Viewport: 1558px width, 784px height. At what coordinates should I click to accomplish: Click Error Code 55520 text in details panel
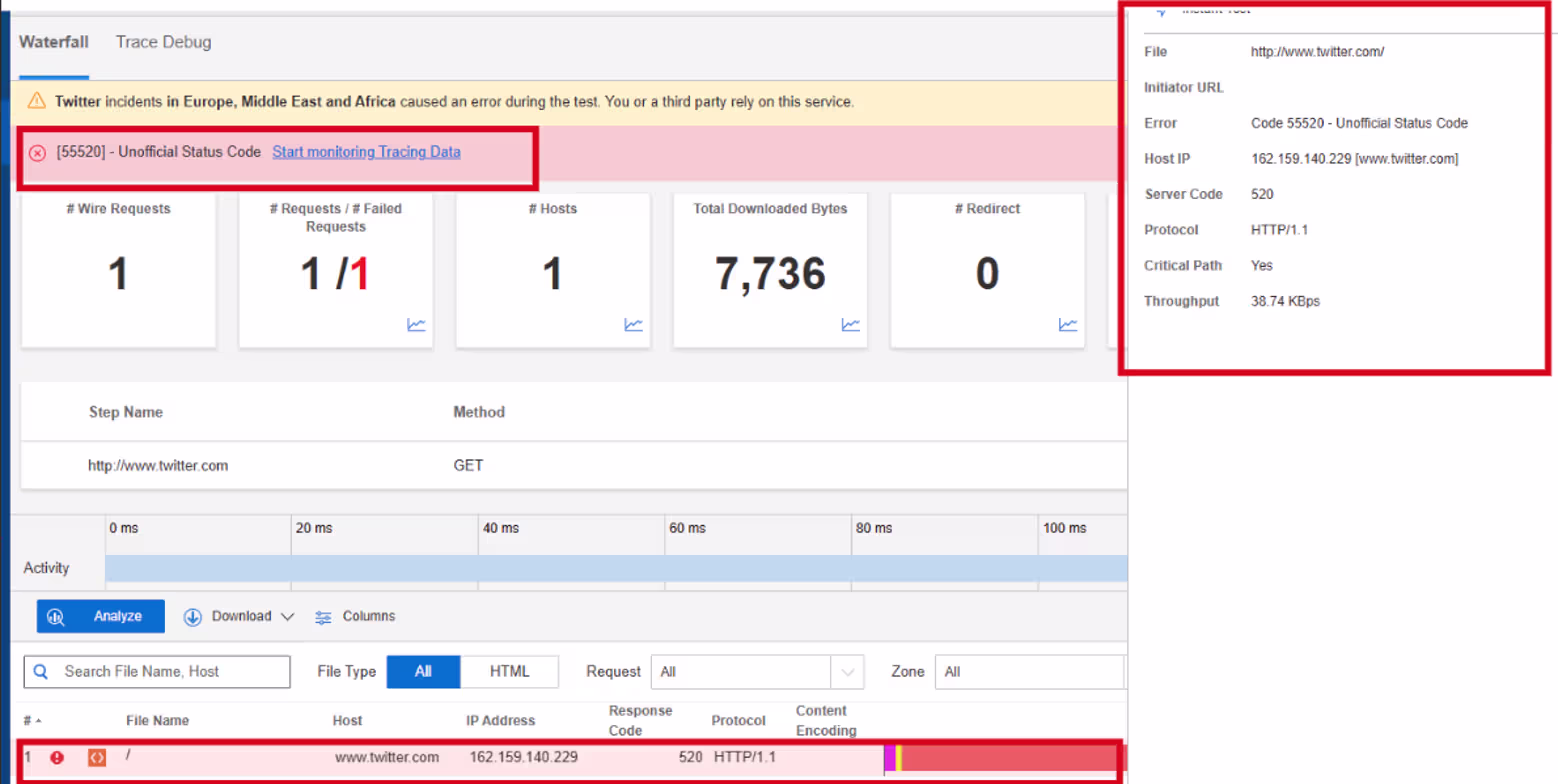[1359, 123]
